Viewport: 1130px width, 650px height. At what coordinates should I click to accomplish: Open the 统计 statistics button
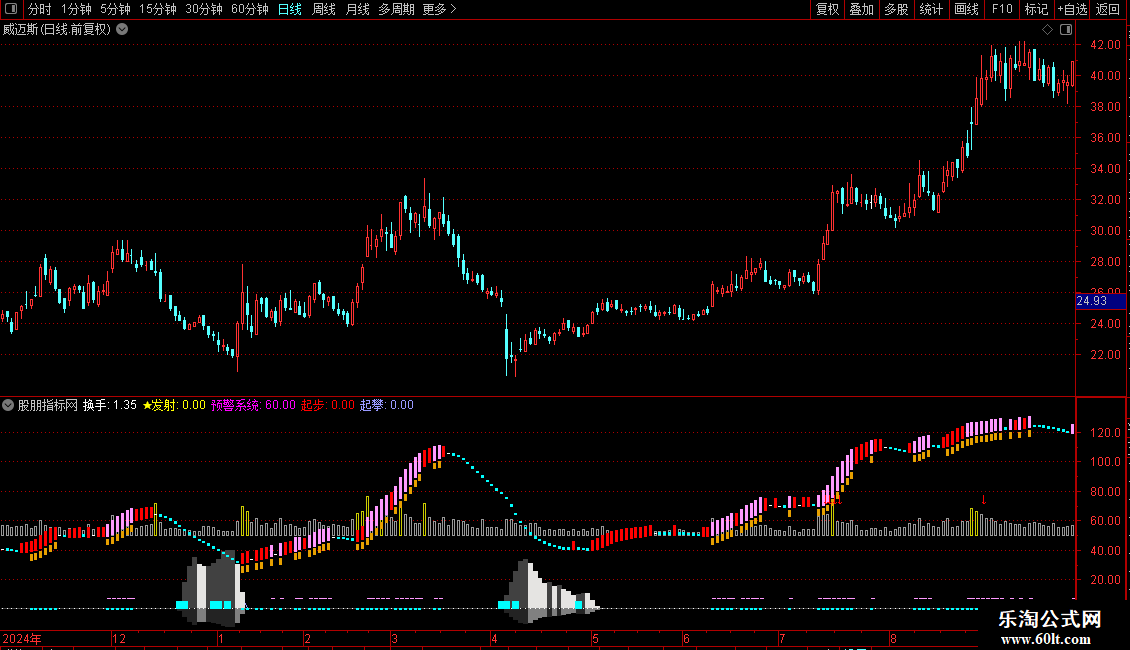931,9
